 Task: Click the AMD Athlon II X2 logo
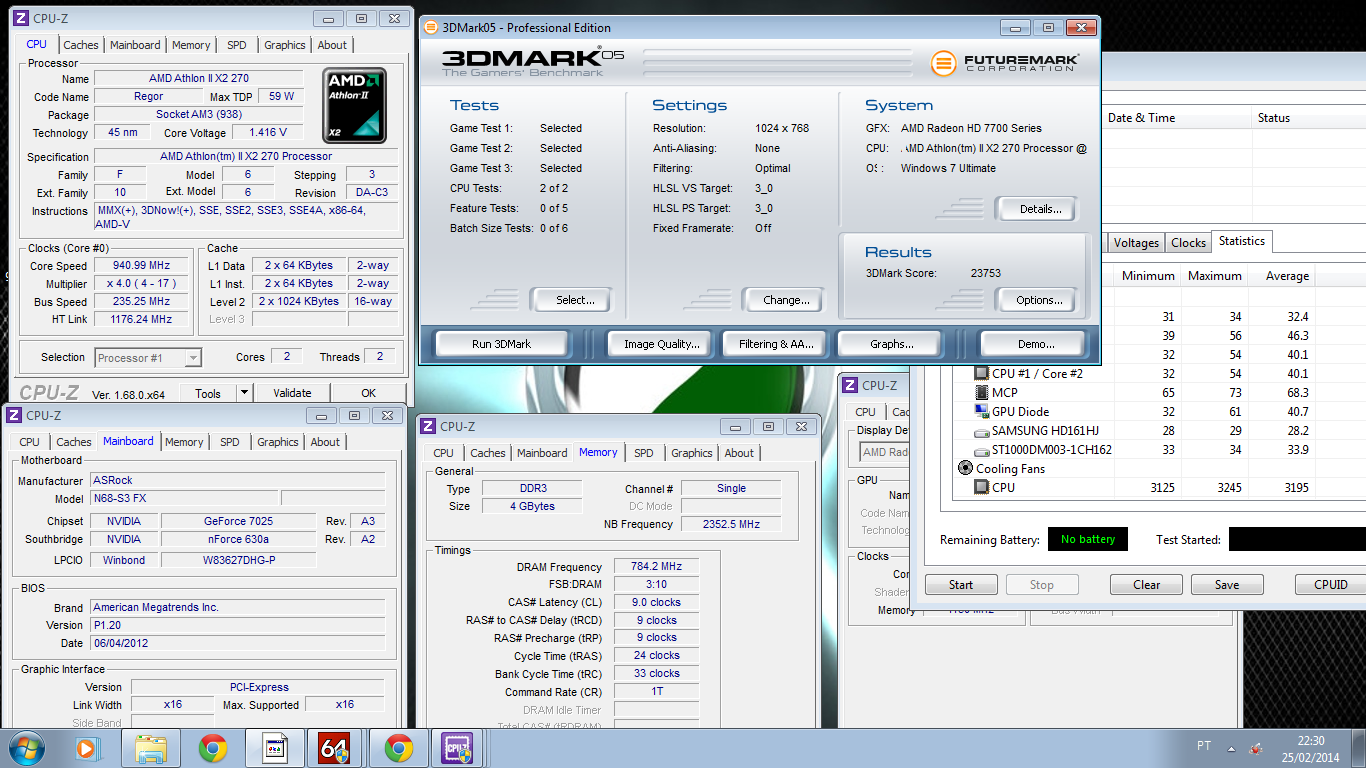pos(355,105)
